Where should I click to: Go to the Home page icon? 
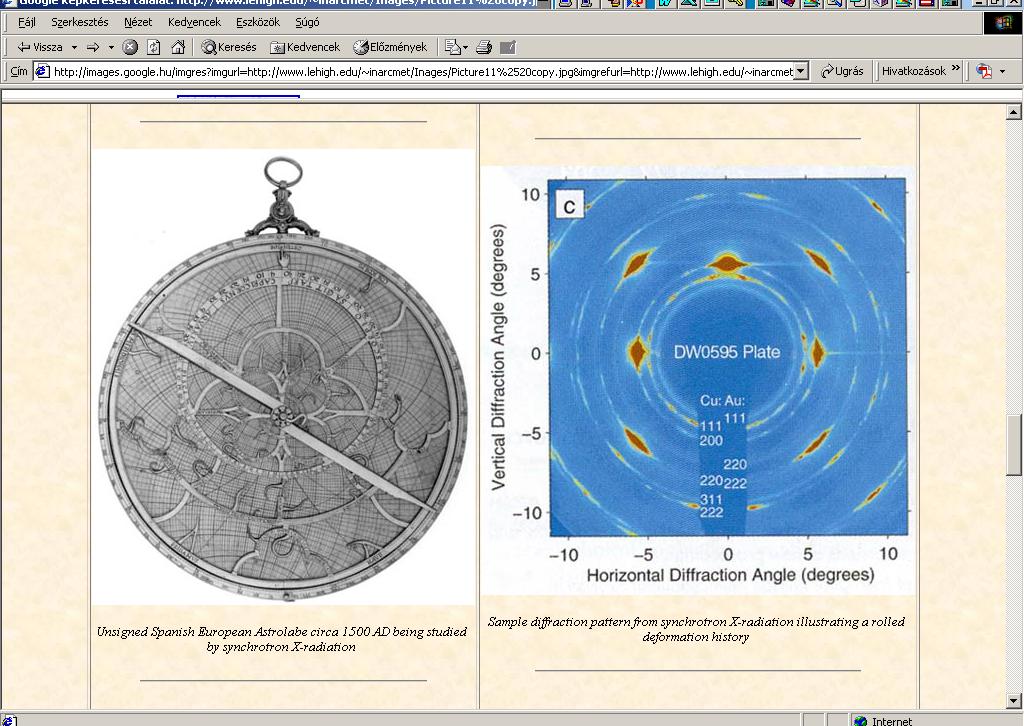coord(178,47)
